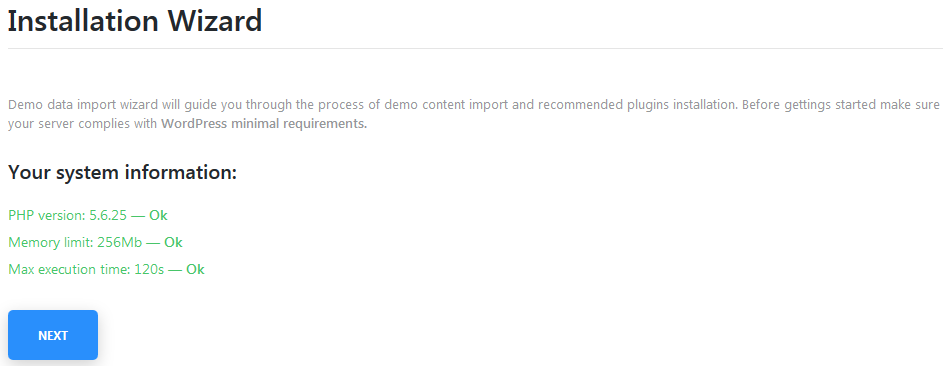Click the 'Demo data import wizard' opening text
Screen dimensions: 943x366
[x=83, y=105]
